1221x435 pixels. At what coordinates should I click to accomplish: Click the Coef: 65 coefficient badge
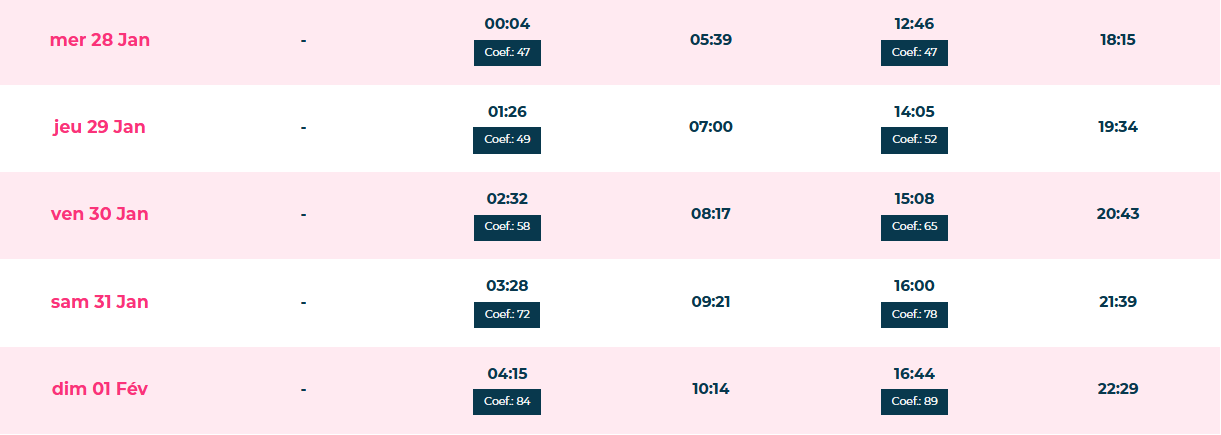point(914,227)
